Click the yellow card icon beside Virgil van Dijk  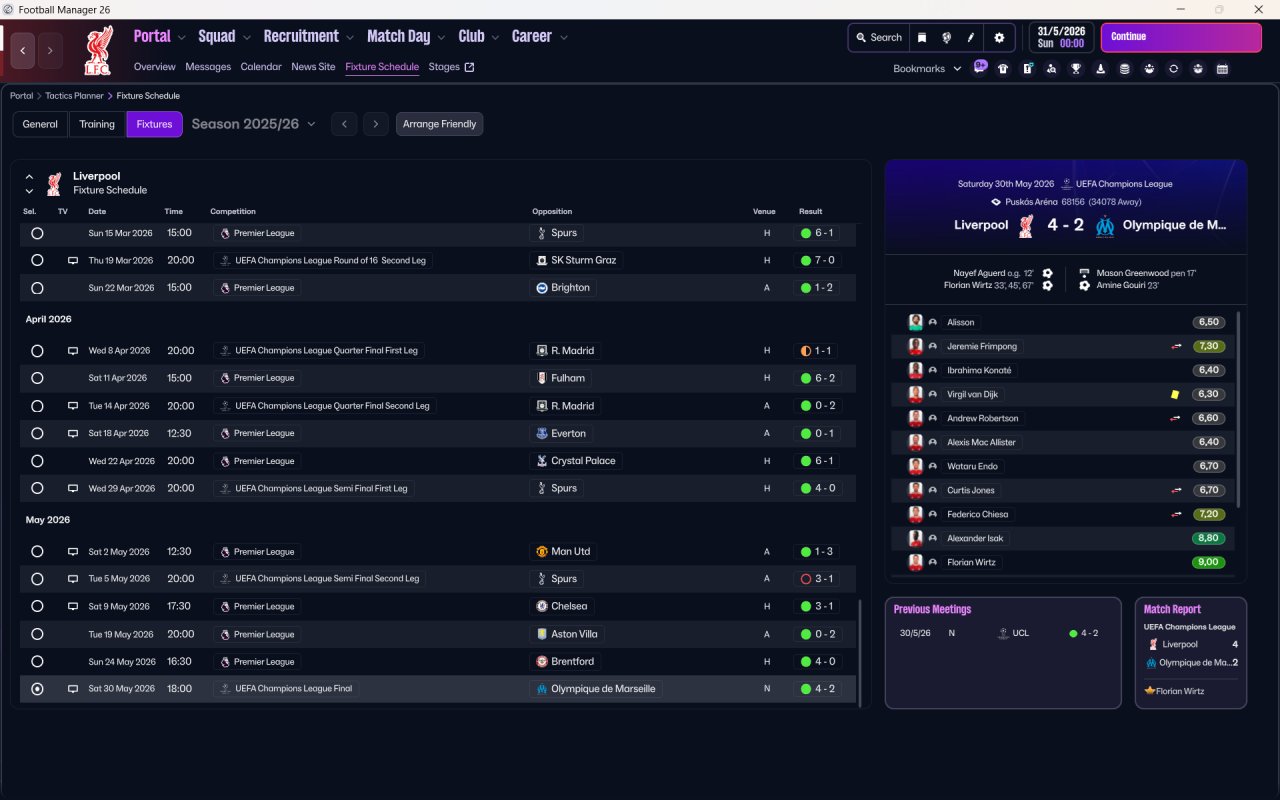click(x=1175, y=394)
